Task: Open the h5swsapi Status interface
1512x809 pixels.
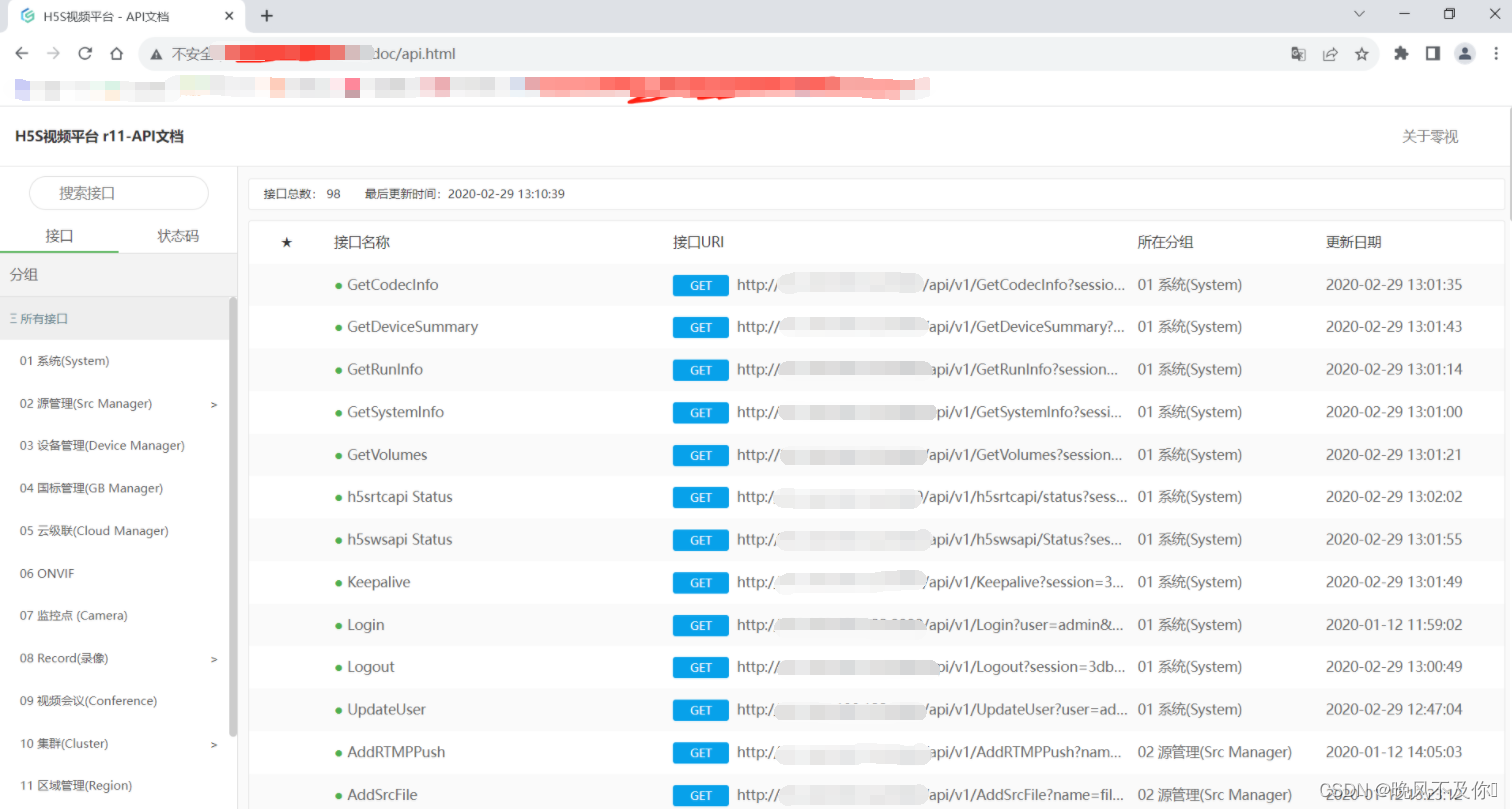Action: pos(399,540)
